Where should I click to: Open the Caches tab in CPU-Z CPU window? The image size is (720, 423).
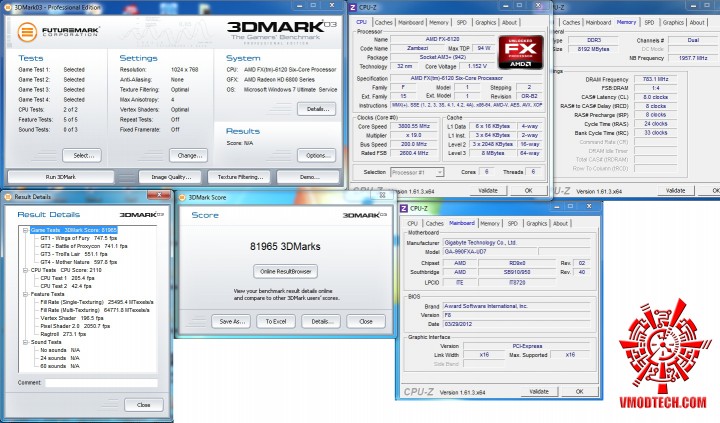(x=383, y=22)
